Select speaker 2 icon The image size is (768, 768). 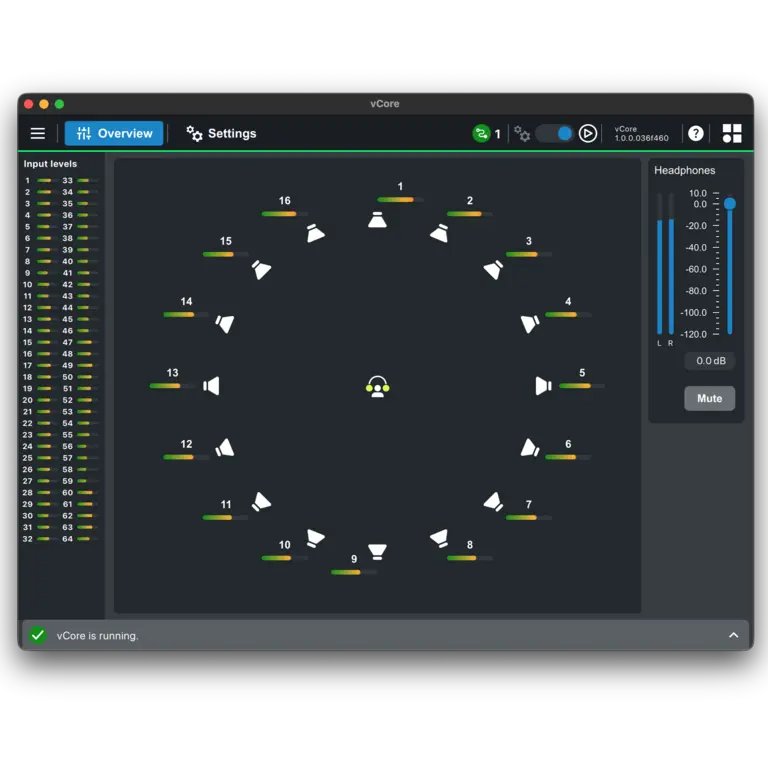tap(439, 233)
